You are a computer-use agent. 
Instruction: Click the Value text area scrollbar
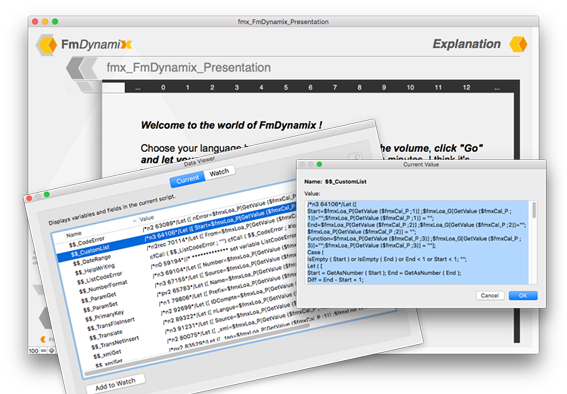(534, 242)
